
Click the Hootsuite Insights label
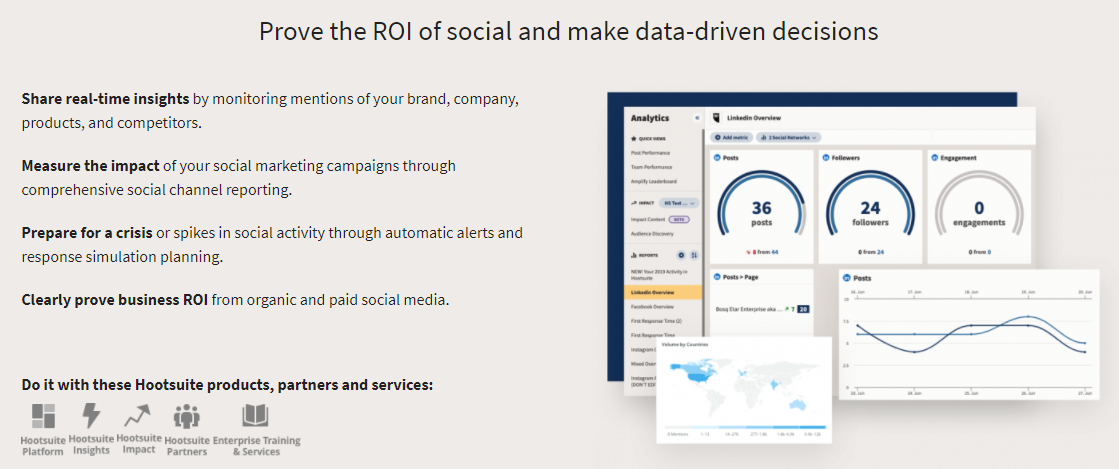coord(91,445)
